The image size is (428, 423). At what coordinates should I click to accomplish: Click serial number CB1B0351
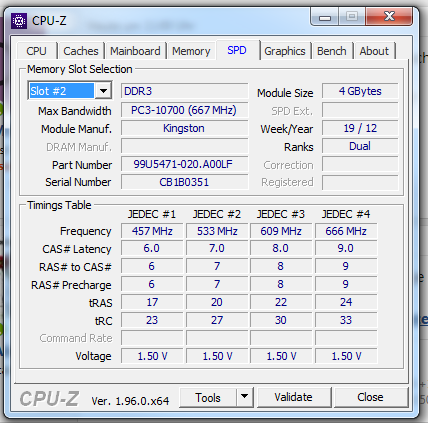pyautogui.click(x=185, y=182)
